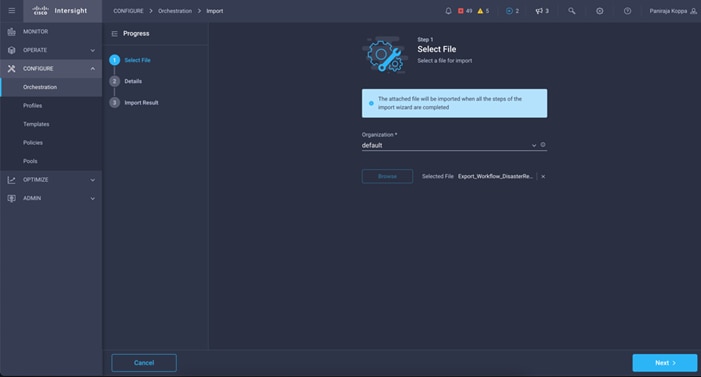Click the Export_Workflow_DisasterRe file name
The image size is (701, 377).
495,176
